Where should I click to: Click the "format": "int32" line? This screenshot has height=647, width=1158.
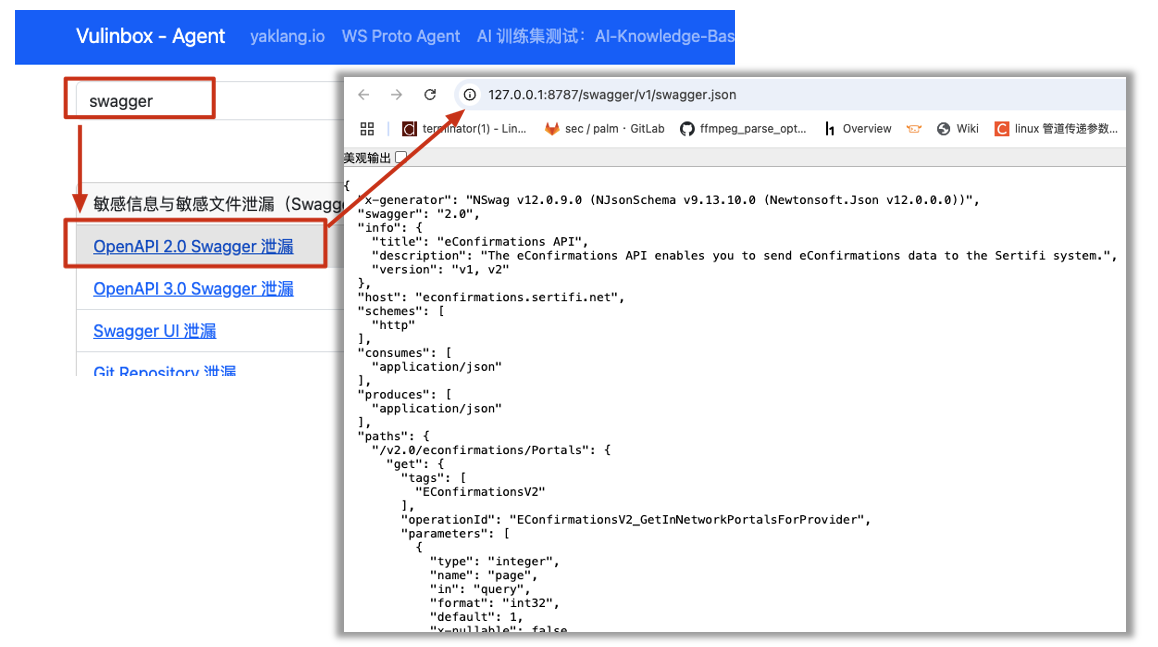point(495,603)
